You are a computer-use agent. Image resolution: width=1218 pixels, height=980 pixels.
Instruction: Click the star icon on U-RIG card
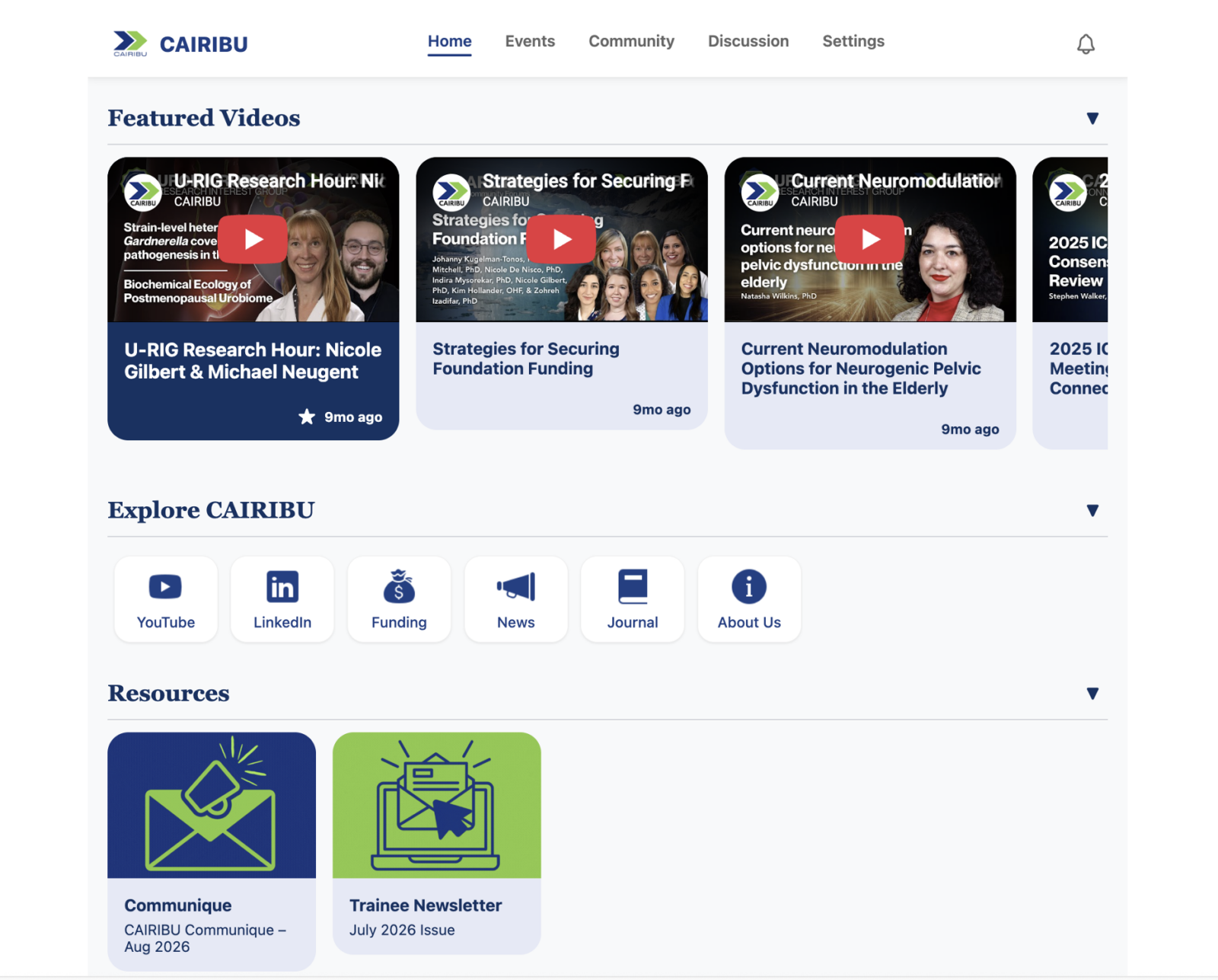pos(307,417)
